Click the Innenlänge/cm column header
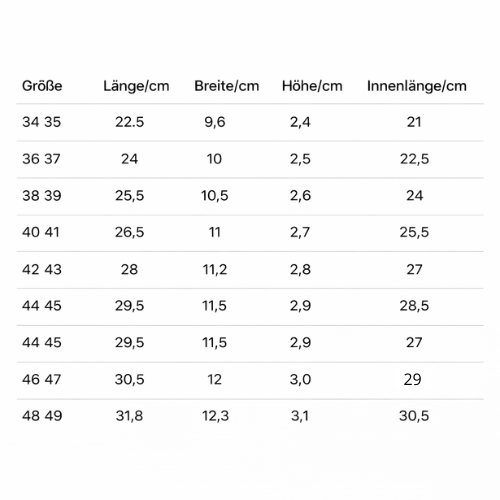500x500 pixels. pyautogui.click(x=417, y=86)
